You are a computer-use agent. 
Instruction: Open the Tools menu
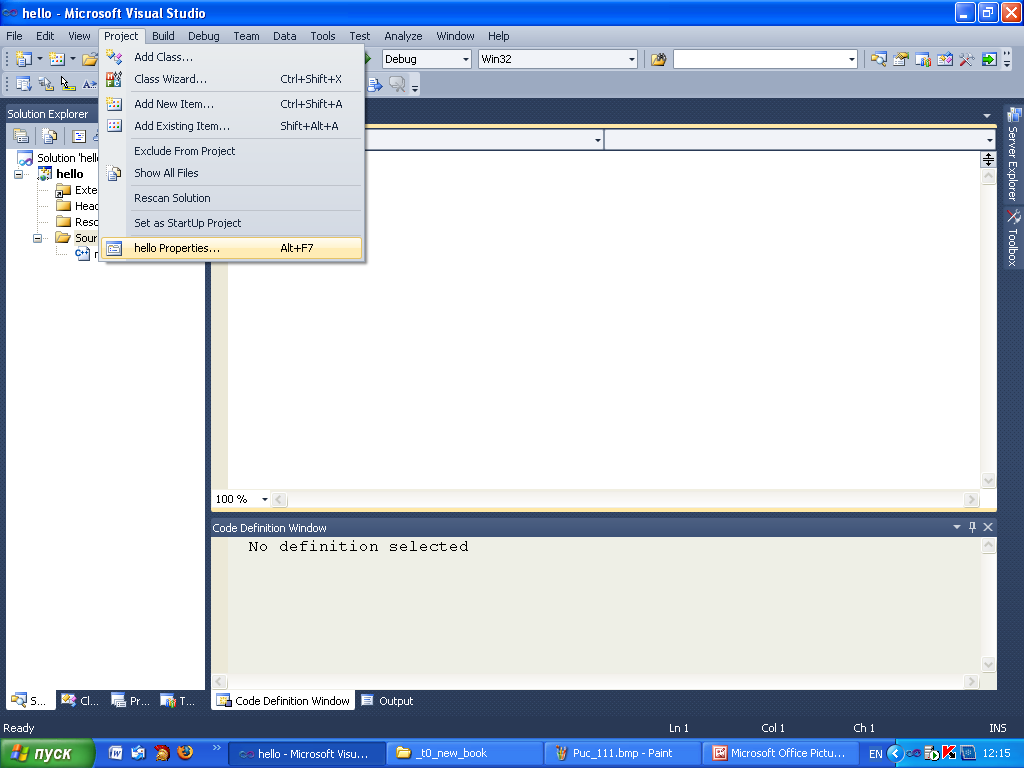pyautogui.click(x=323, y=36)
